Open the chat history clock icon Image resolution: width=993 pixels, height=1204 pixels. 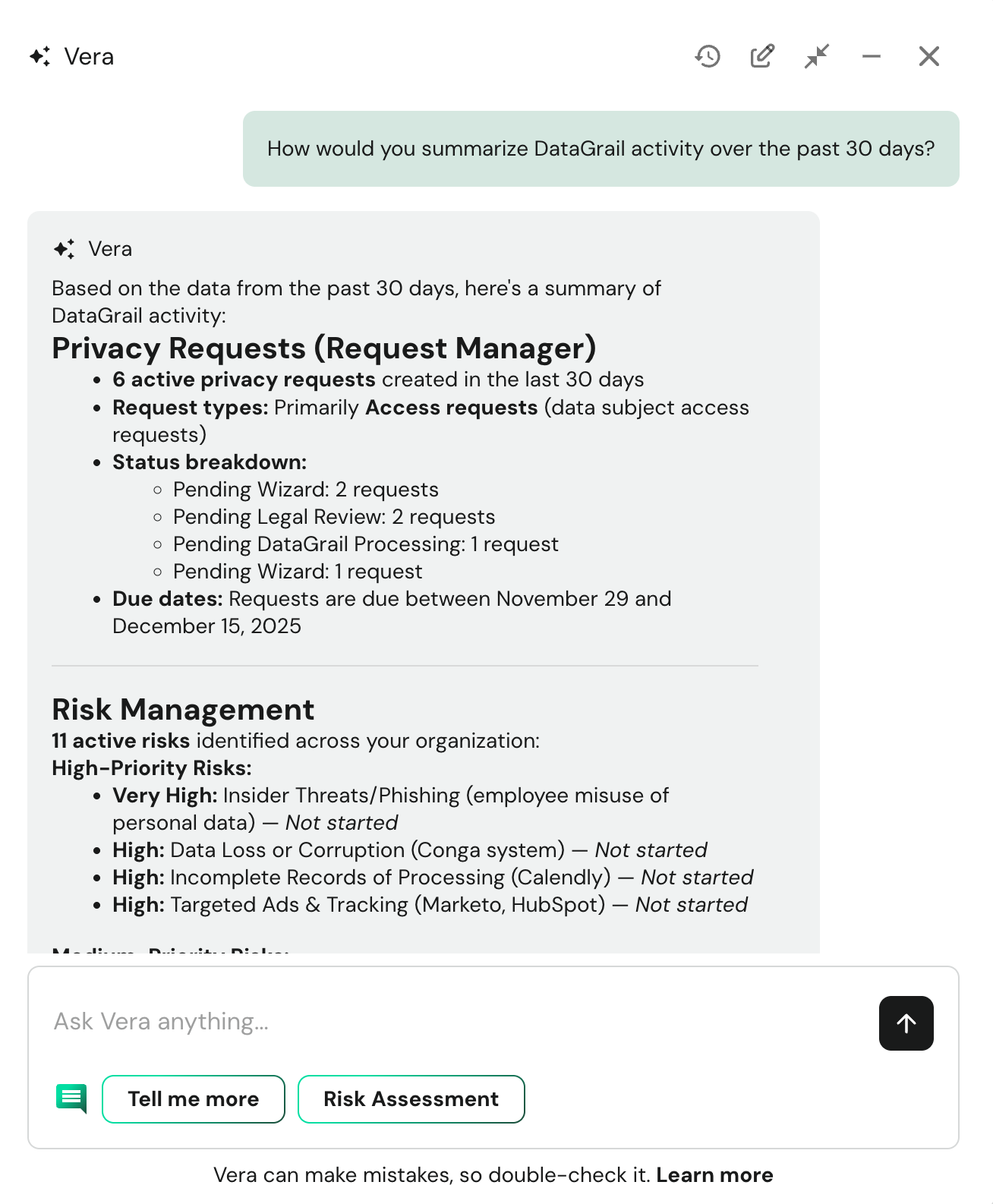click(708, 56)
